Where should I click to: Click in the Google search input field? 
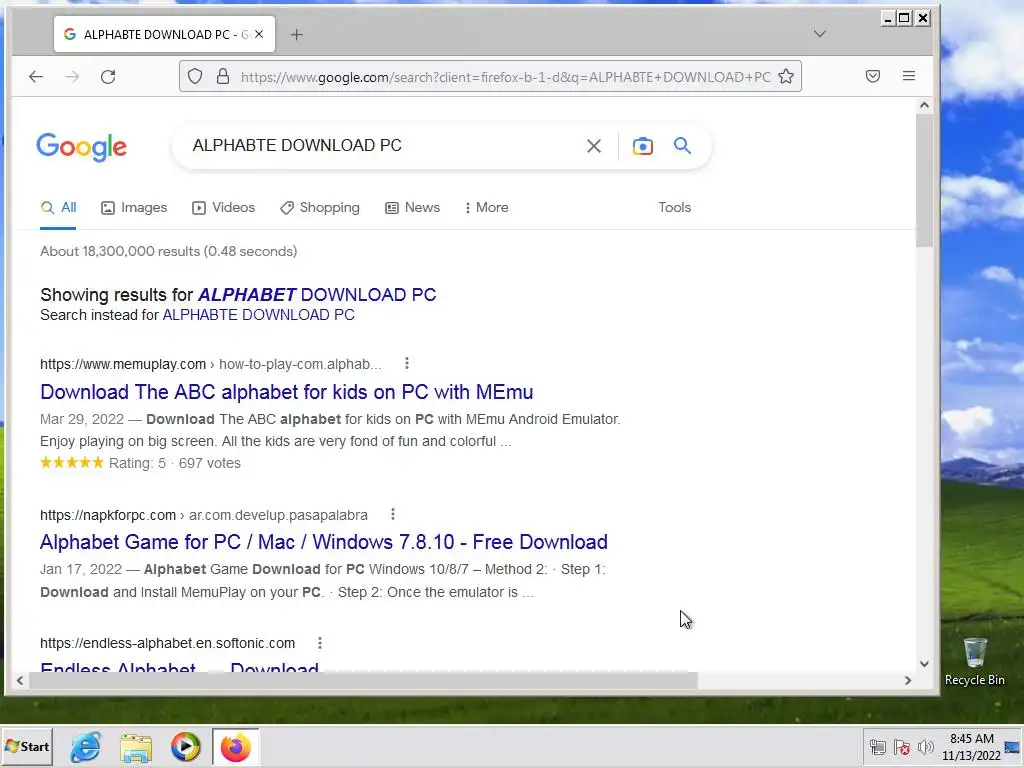coord(382,146)
